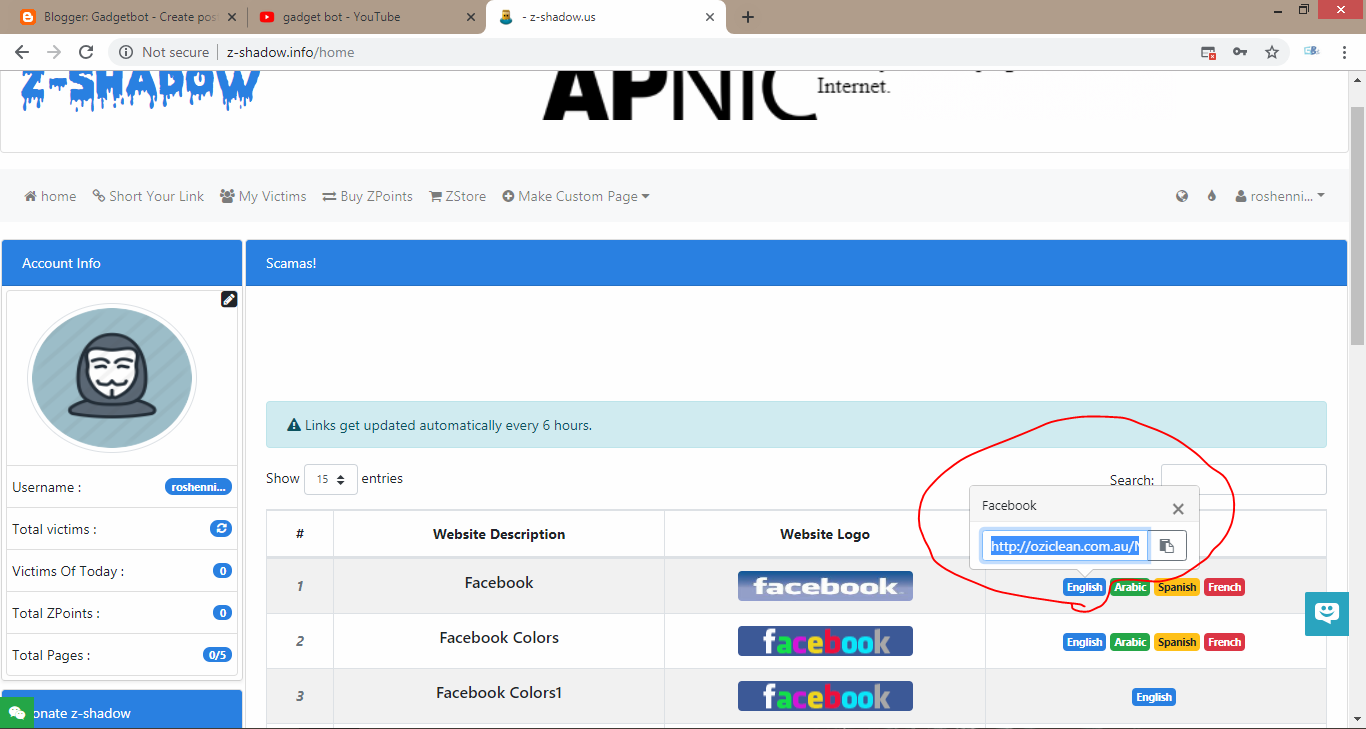
Task: Sort by Website Description column header
Action: tap(499, 534)
